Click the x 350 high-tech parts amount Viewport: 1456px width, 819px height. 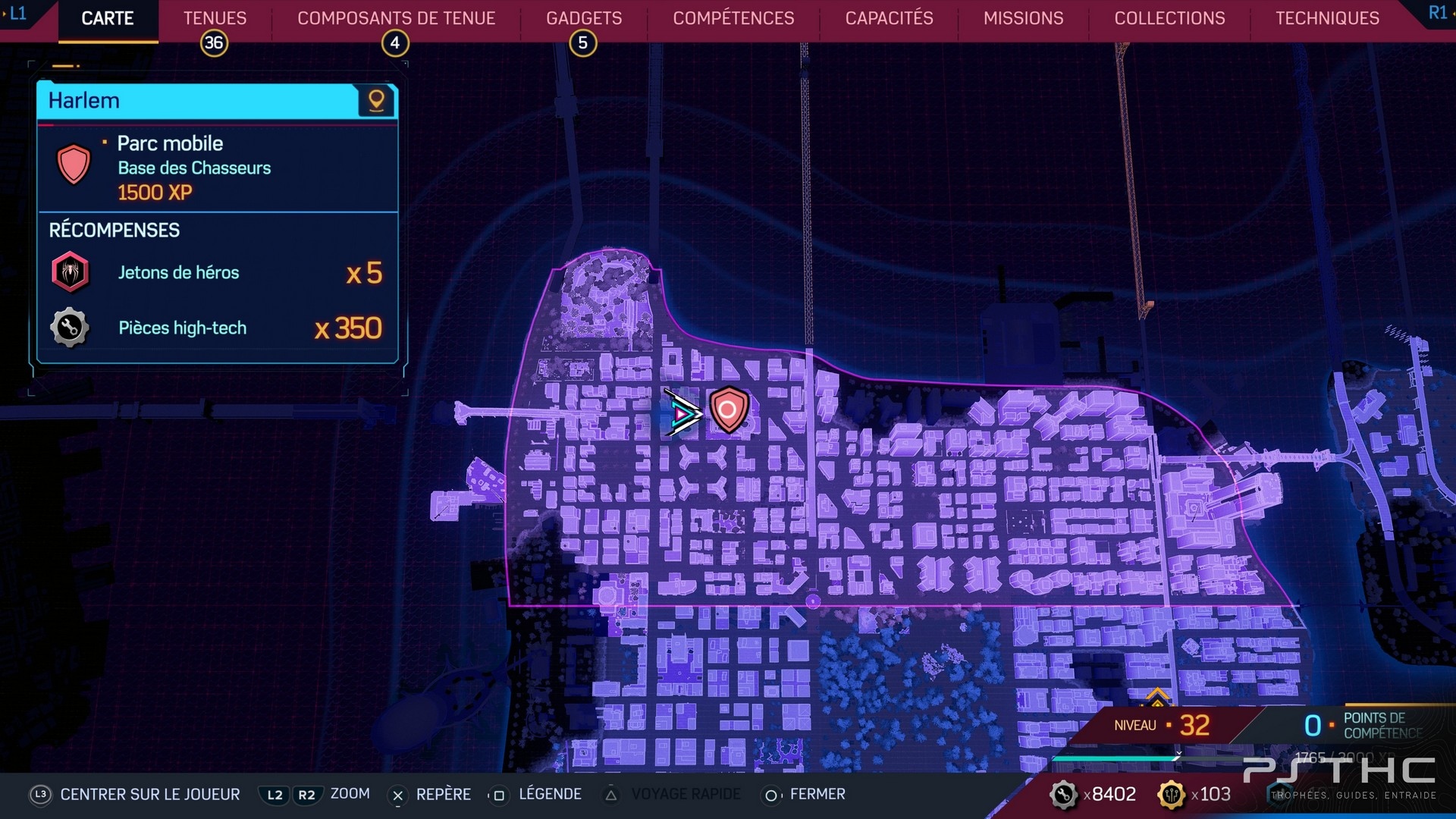click(348, 328)
